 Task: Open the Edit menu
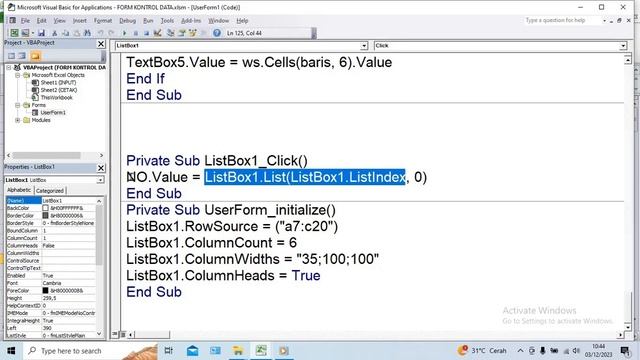42,20
